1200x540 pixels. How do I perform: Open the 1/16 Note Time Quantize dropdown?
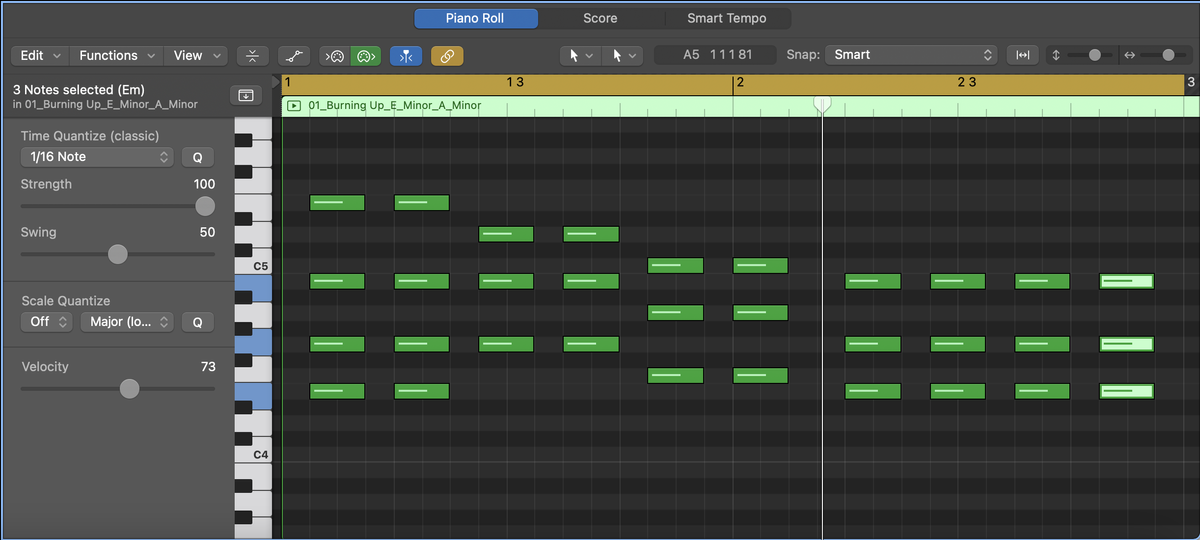97,157
